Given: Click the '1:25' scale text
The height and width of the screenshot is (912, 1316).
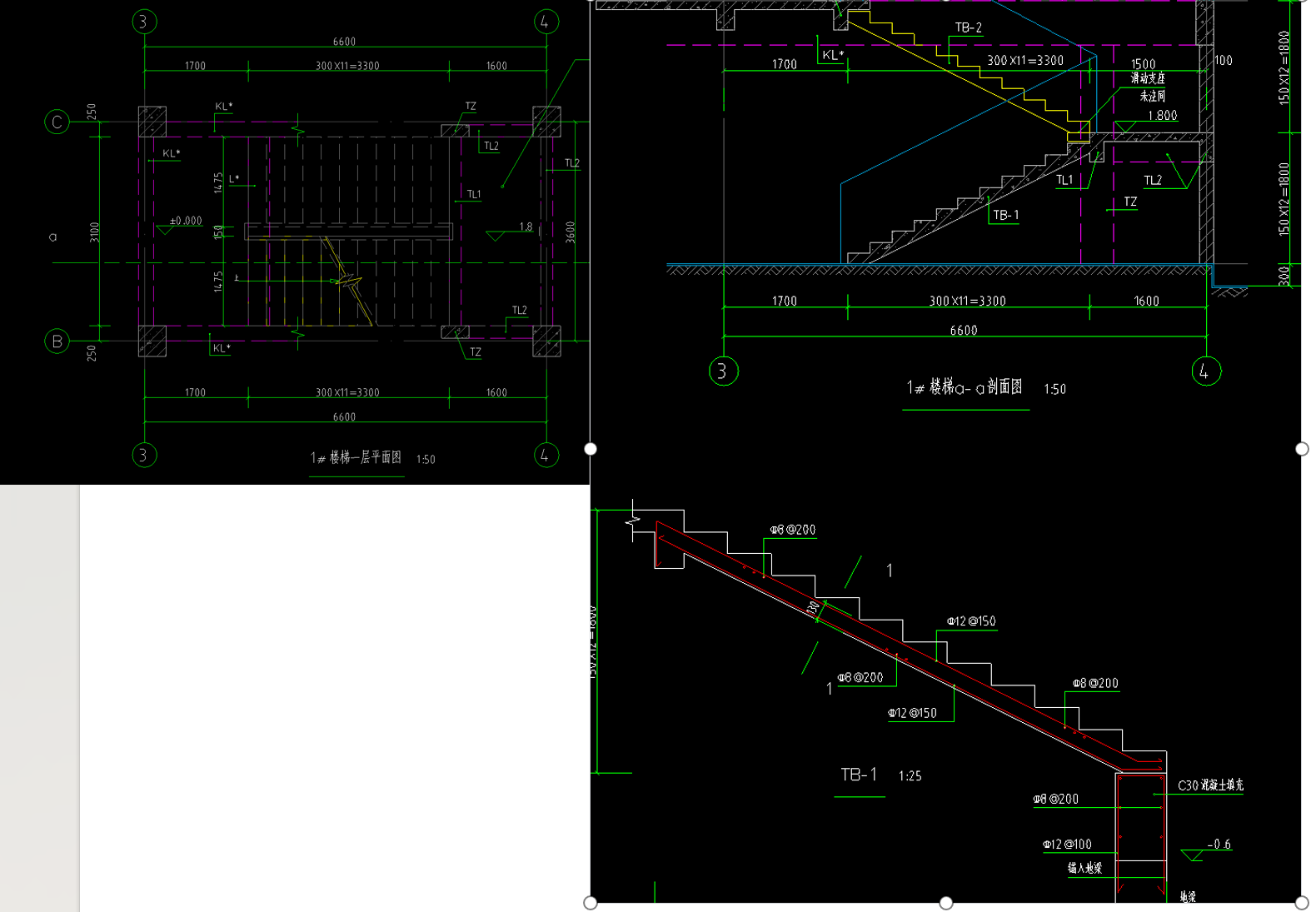Looking at the screenshot, I should (x=910, y=776).
